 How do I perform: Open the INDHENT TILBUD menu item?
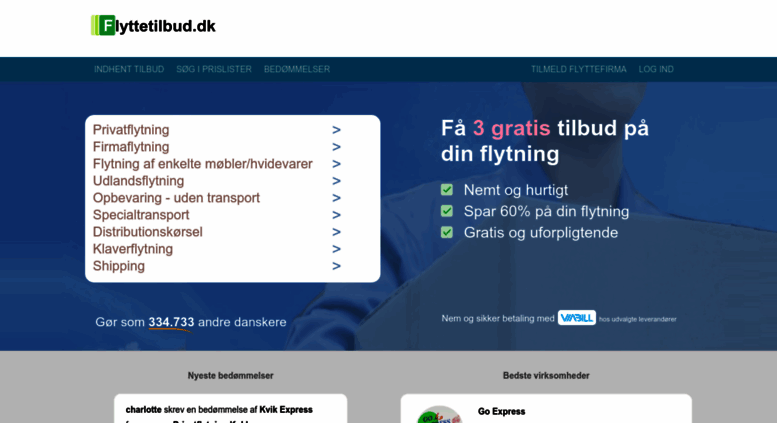click(x=129, y=69)
